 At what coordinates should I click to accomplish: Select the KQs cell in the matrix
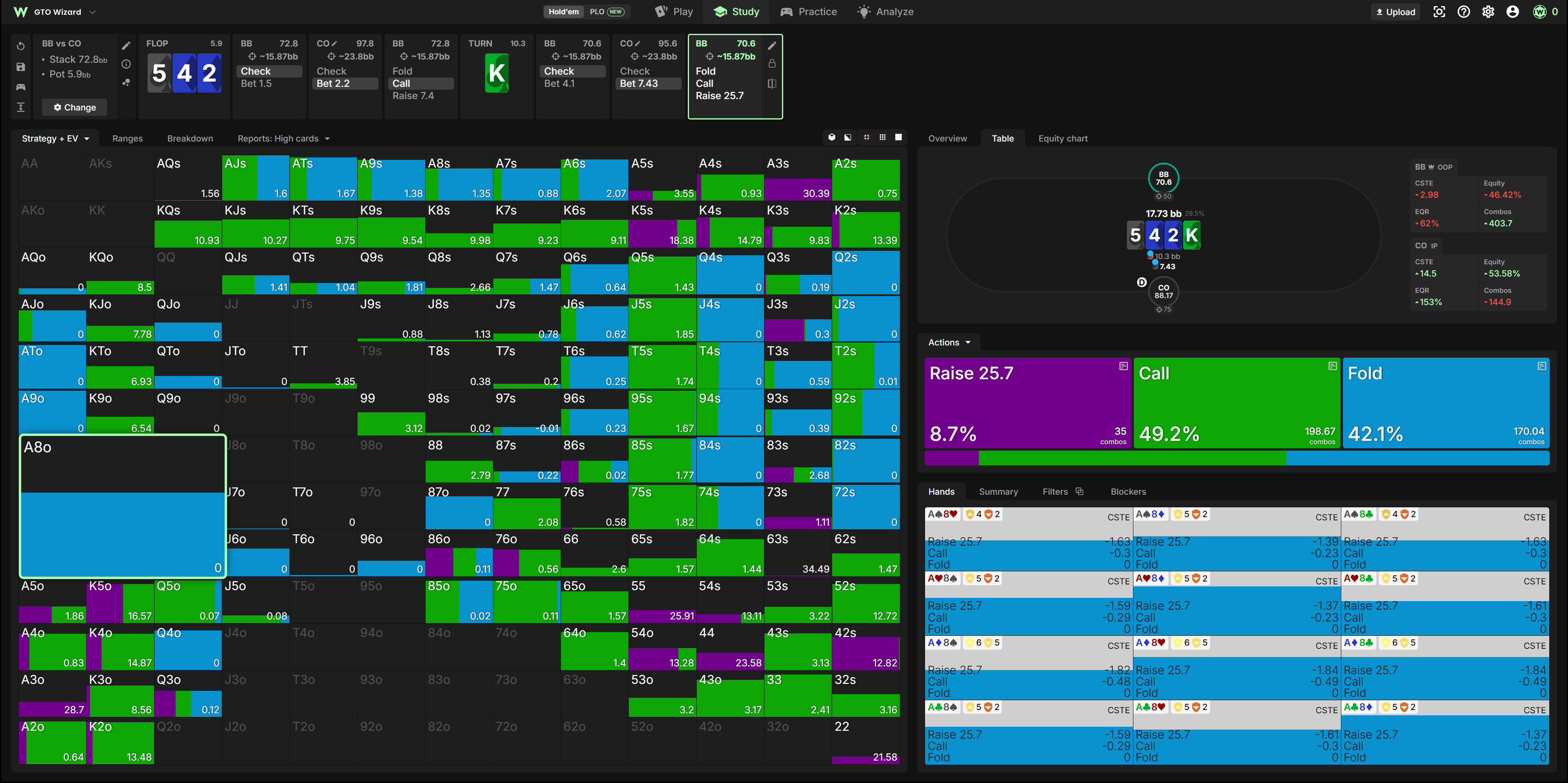coord(188,225)
